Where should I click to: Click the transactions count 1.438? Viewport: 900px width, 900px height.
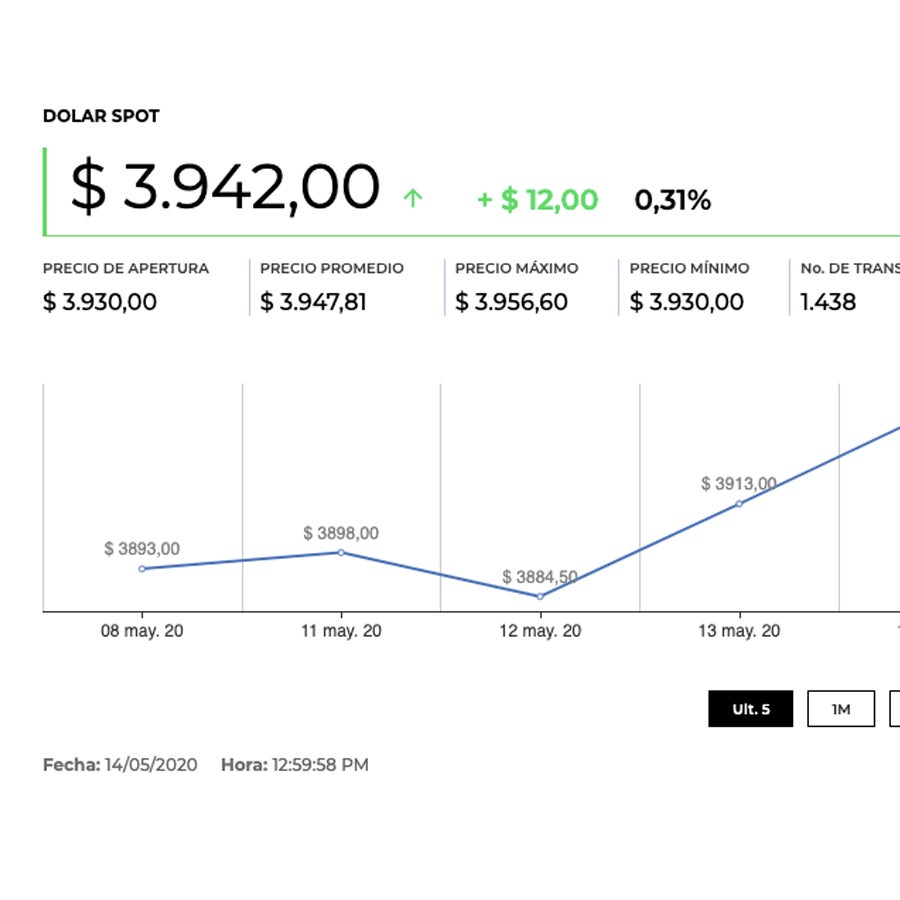[828, 302]
